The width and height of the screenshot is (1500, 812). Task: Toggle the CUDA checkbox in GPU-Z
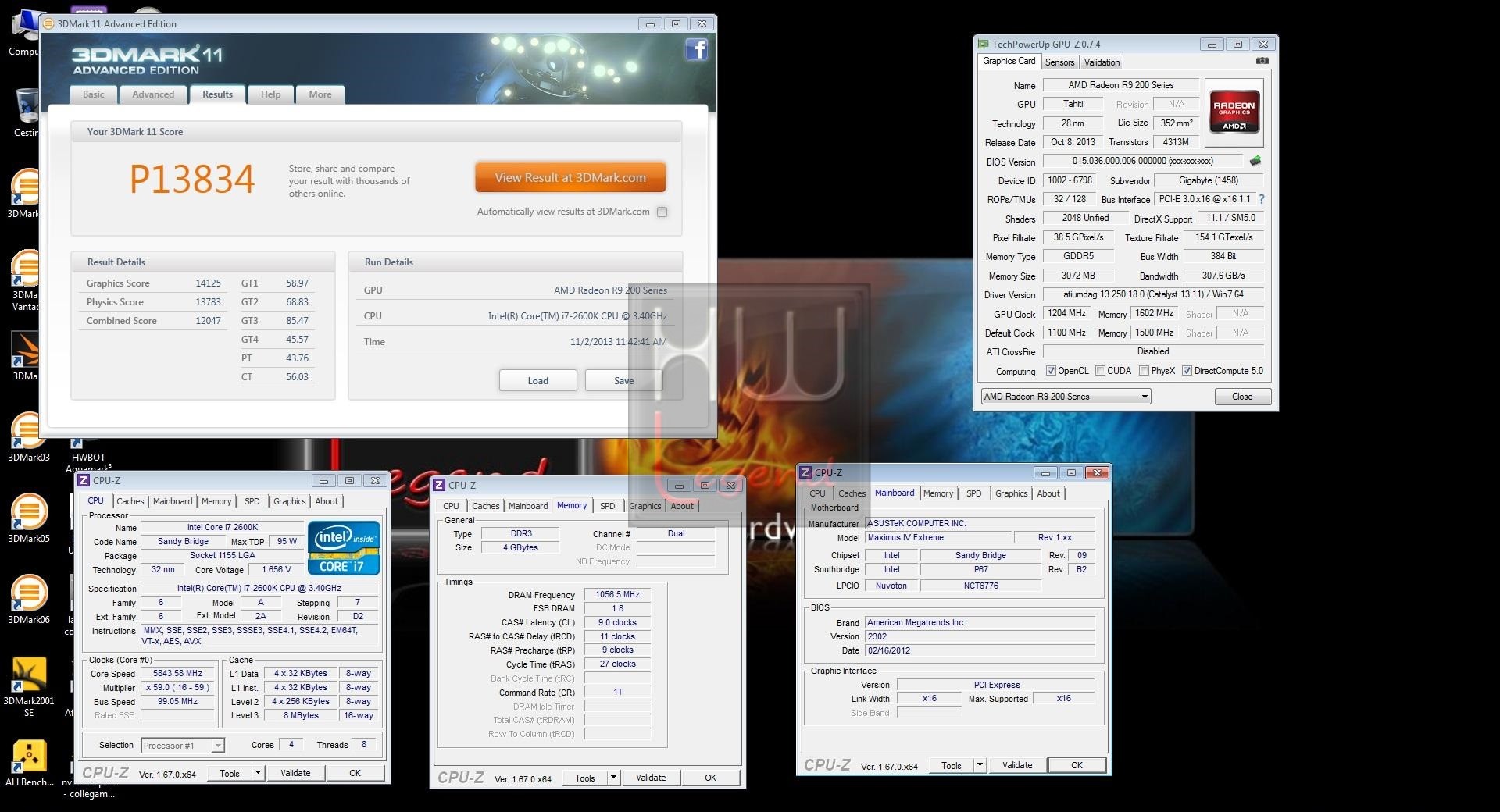[1100, 371]
